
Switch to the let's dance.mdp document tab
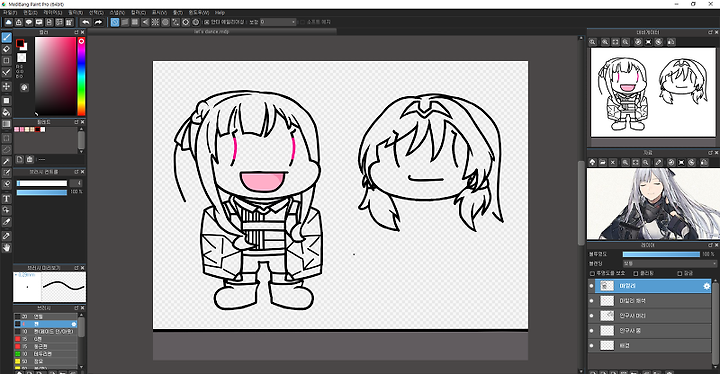(x=211, y=32)
